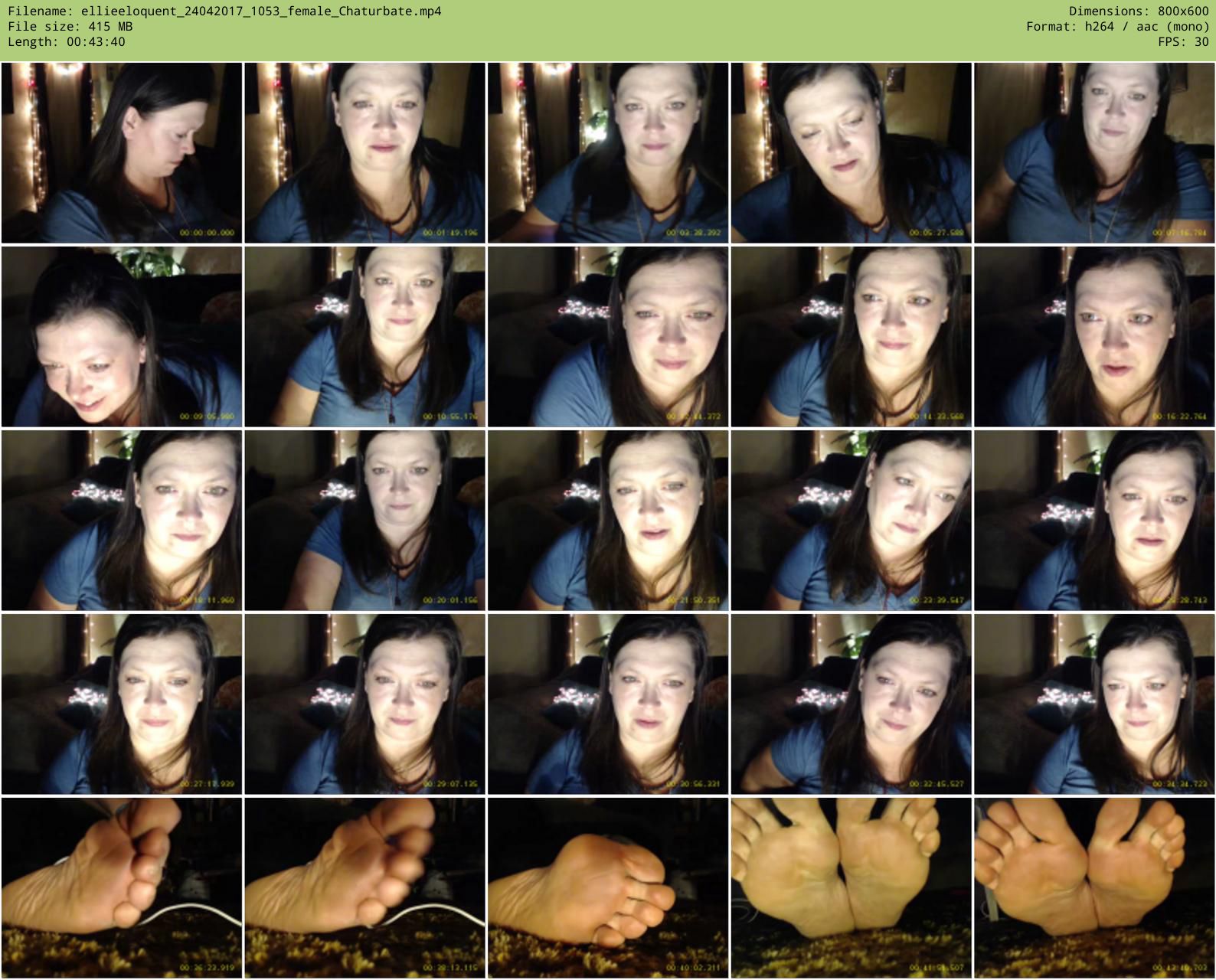The width and height of the screenshot is (1216, 980).
Task: Click the frame timestamped 00:16:22
Action: [x=1094, y=337]
